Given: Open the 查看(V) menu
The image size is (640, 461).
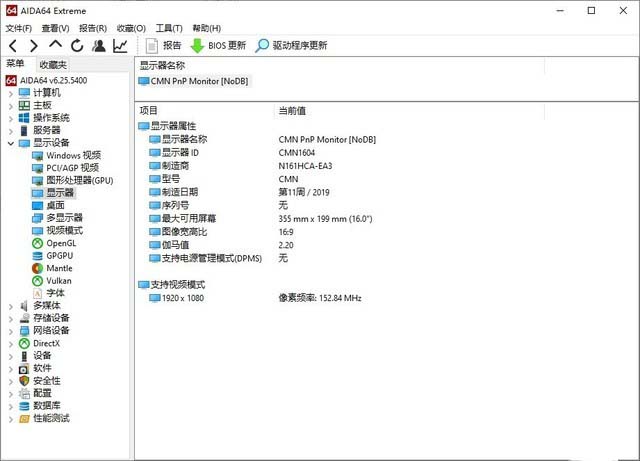Looking at the screenshot, I should click(x=56, y=28).
